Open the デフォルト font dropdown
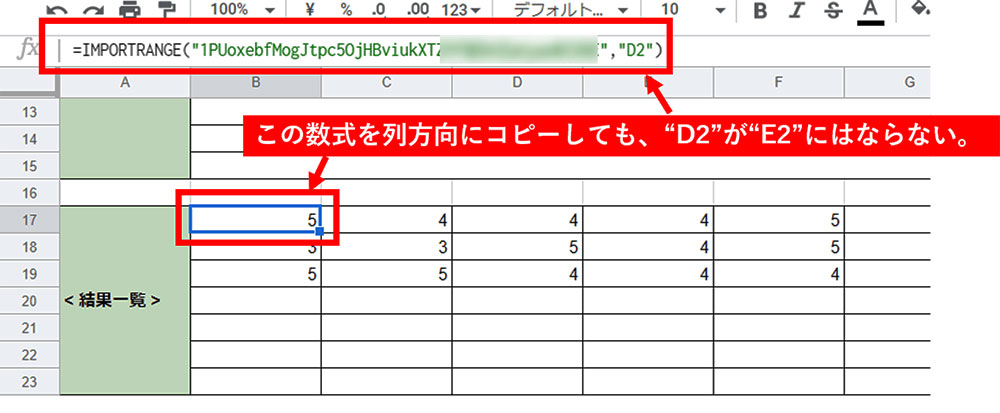This screenshot has height=413, width=1000. 570,10
